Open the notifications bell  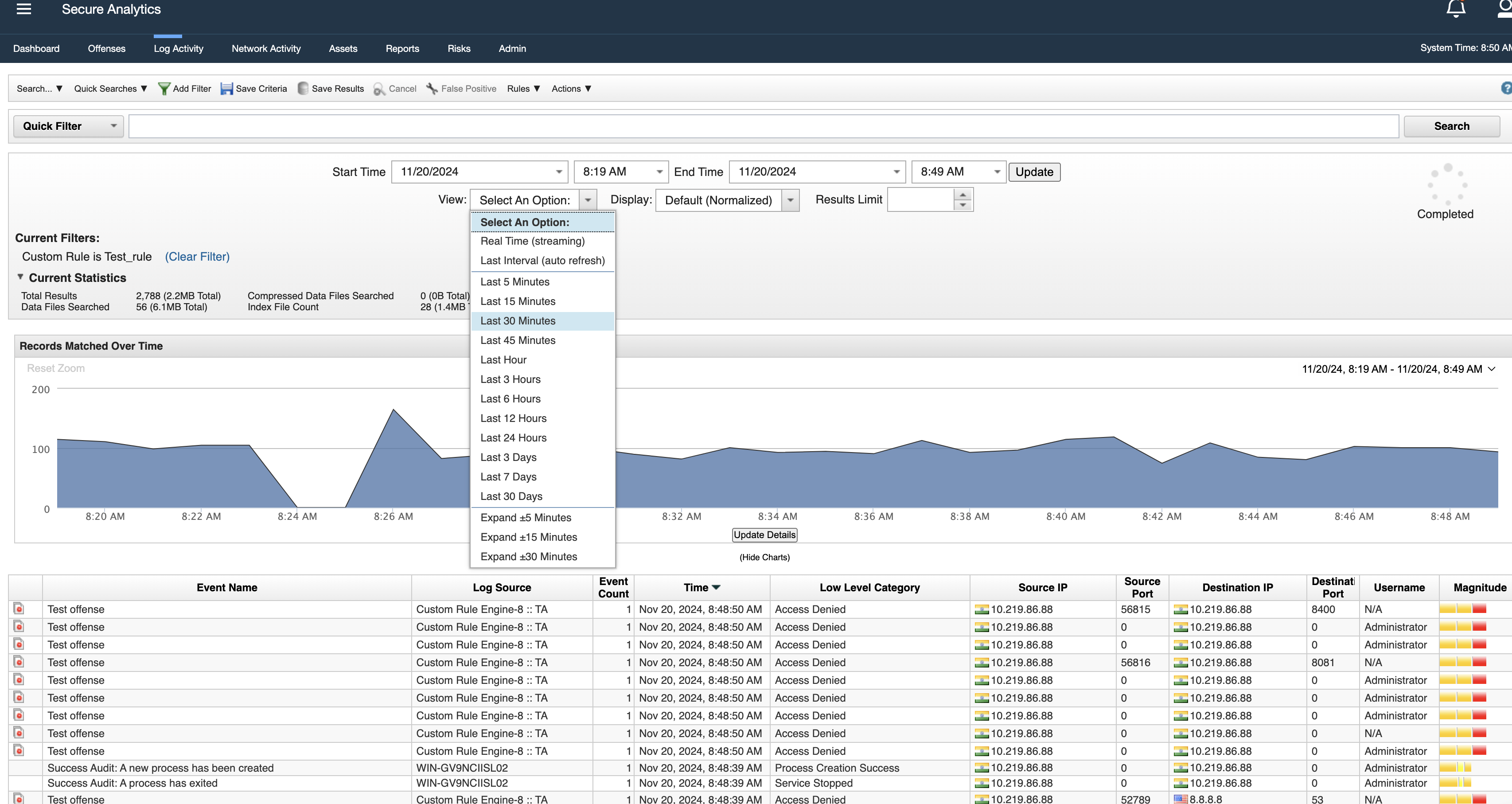point(1456,9)
